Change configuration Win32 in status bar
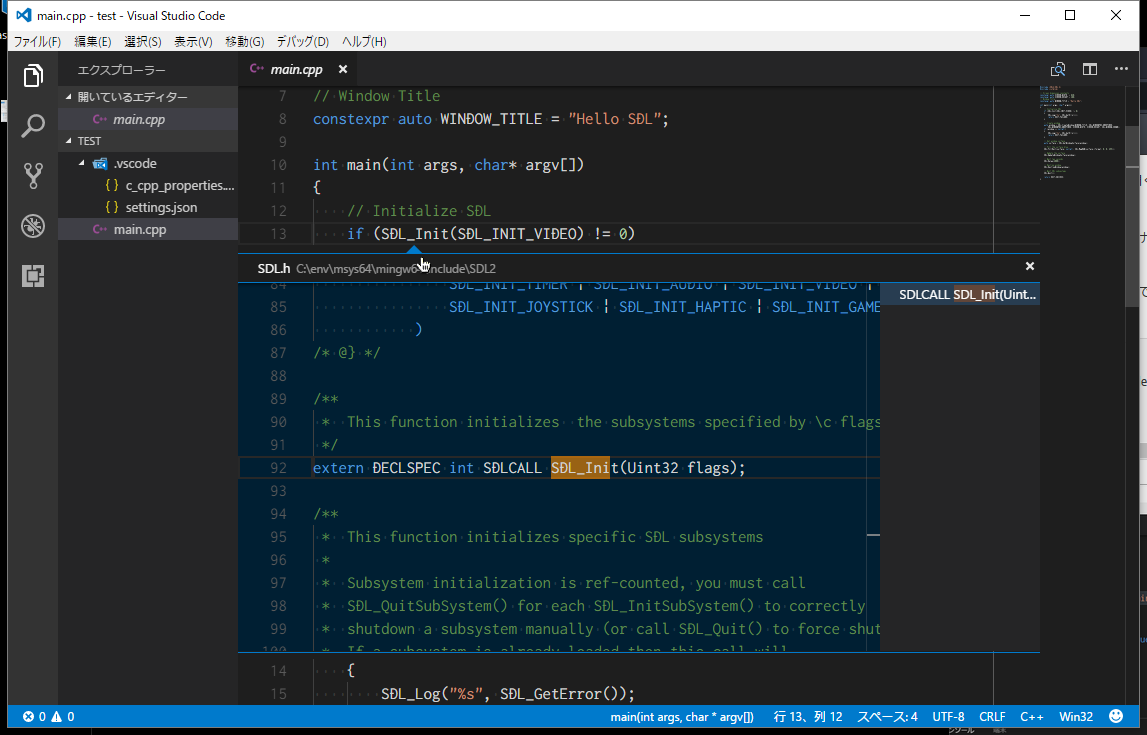 tap(1076, 717)
